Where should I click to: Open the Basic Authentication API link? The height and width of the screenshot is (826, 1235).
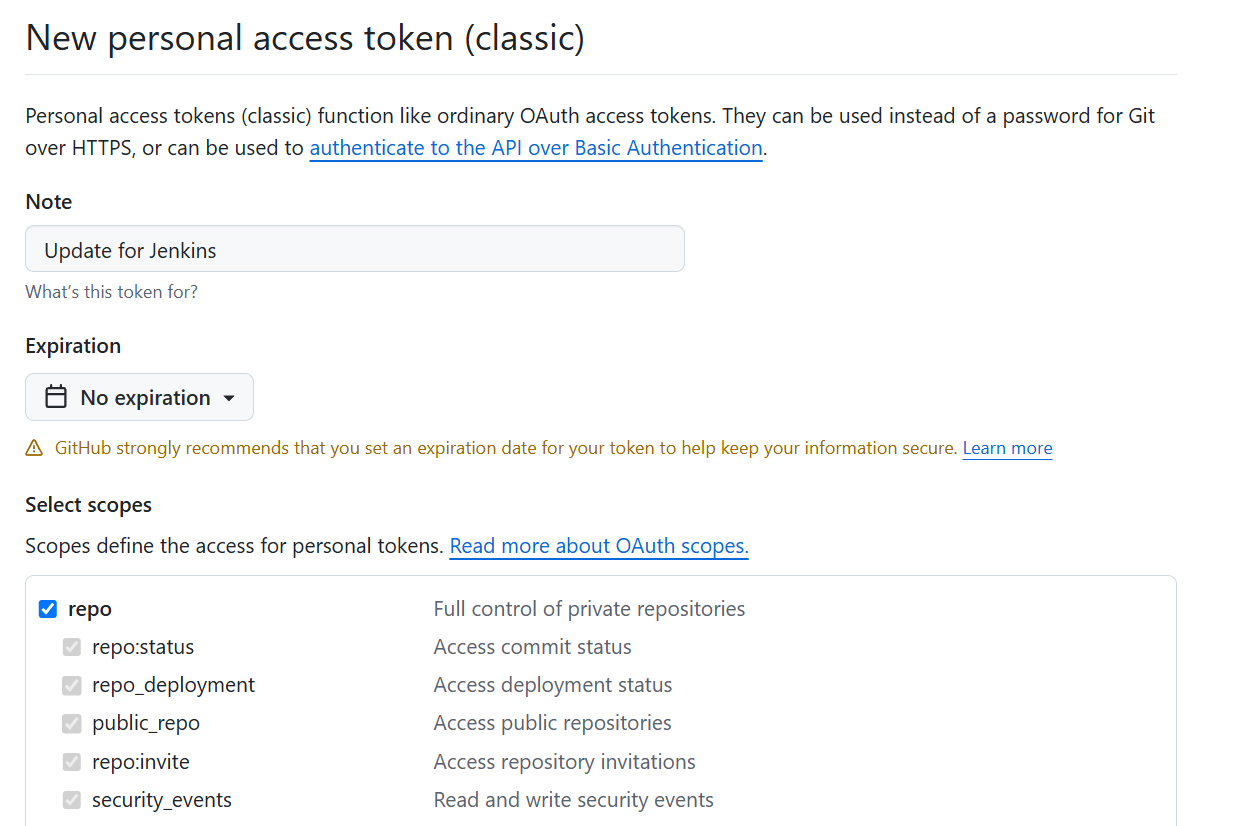pos(536,148)
